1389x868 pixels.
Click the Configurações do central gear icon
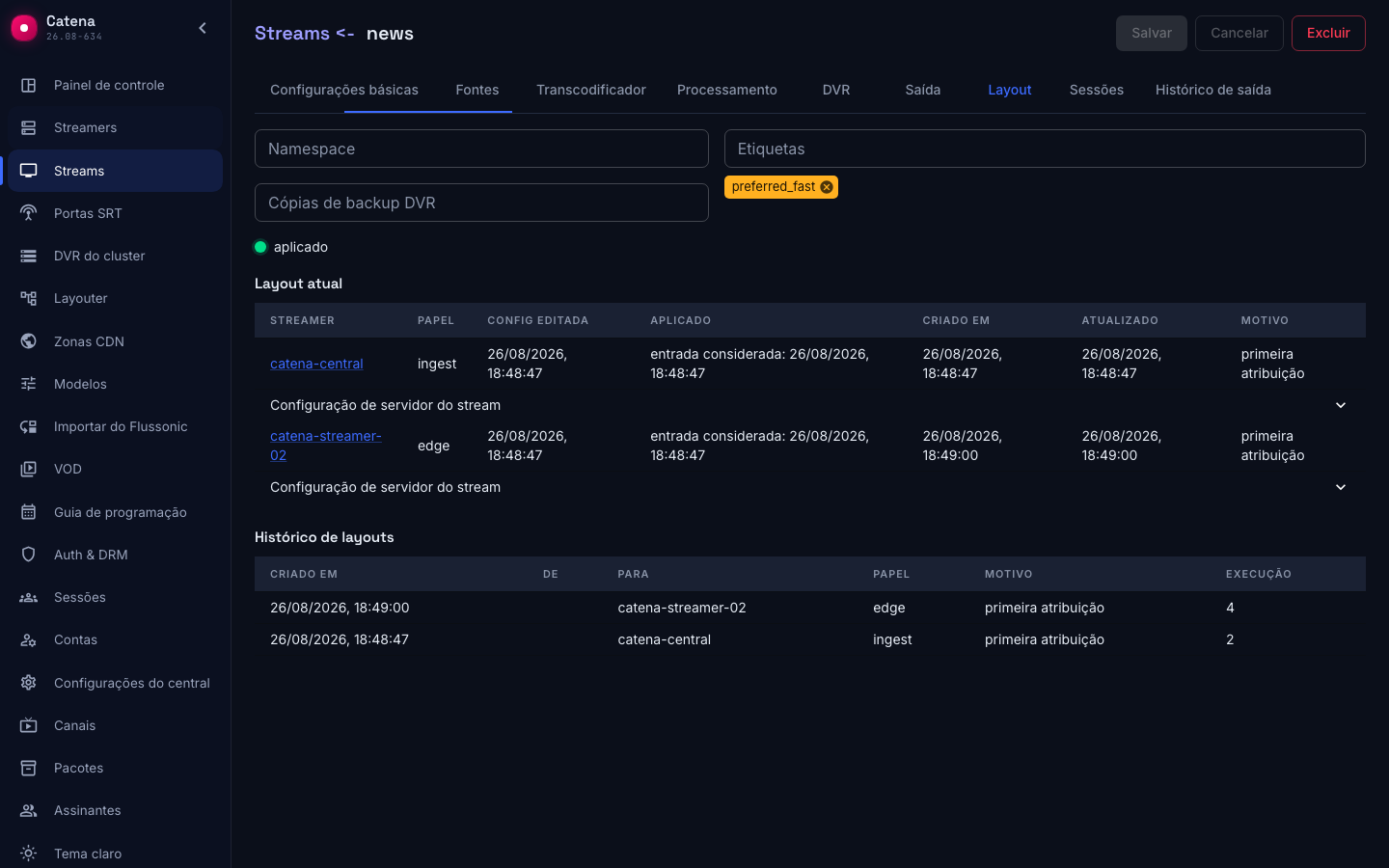coord(29,683)
